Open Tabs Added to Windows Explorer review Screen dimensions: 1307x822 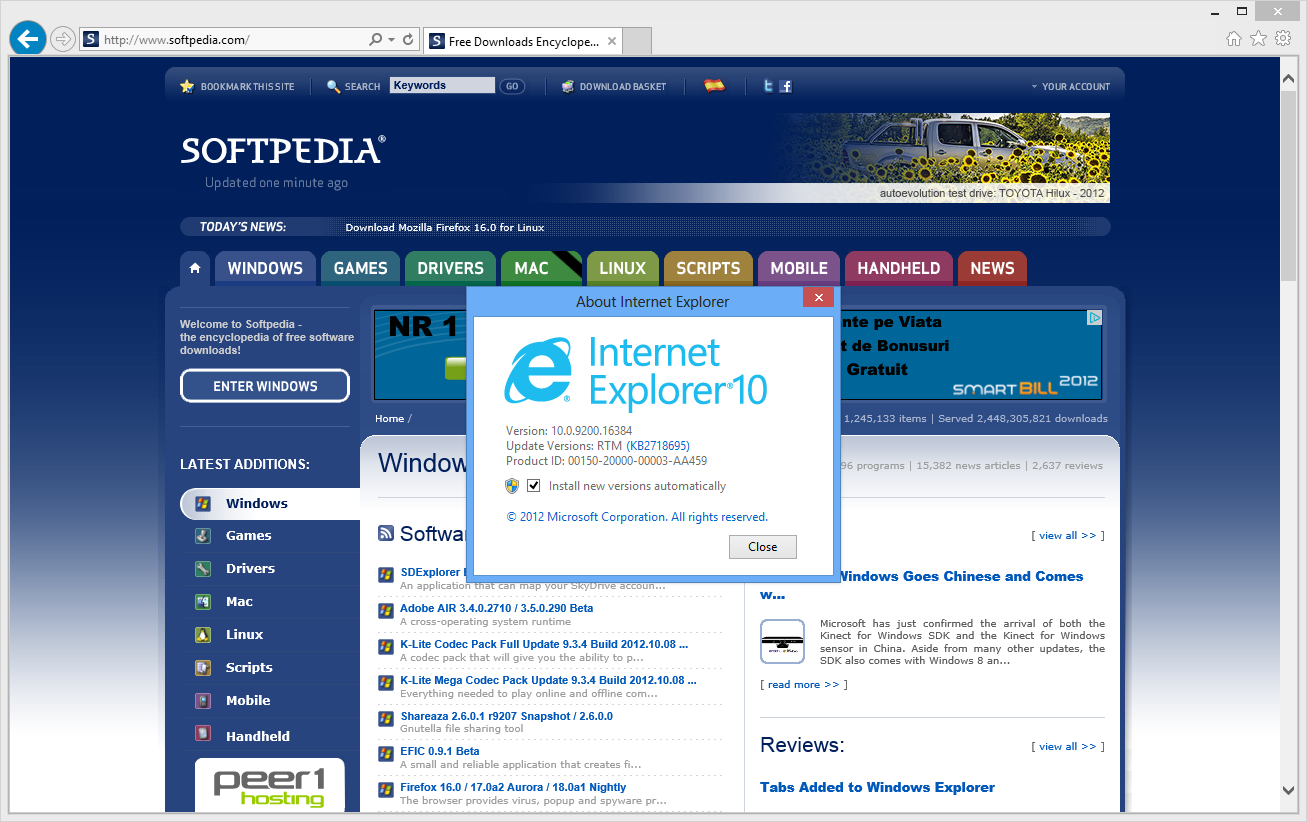(x=877, y=788)
